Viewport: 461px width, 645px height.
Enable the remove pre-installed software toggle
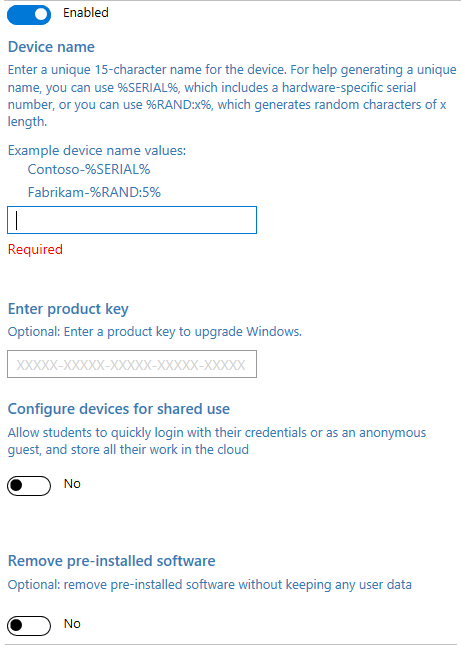click(29, 626)
